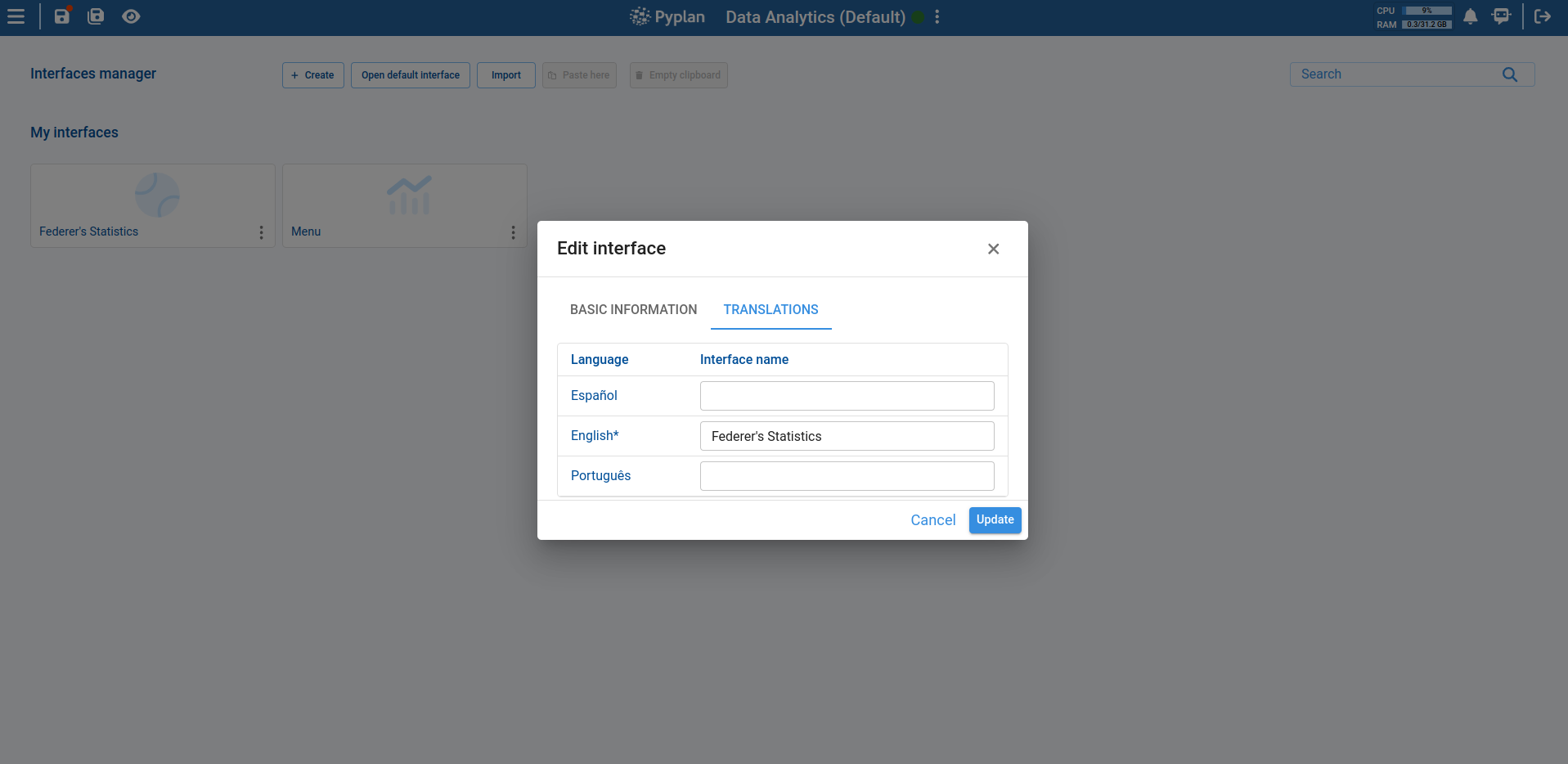Open the assistant chat bot icon
Screen dimensions: 1568x764
point(1501,16)
